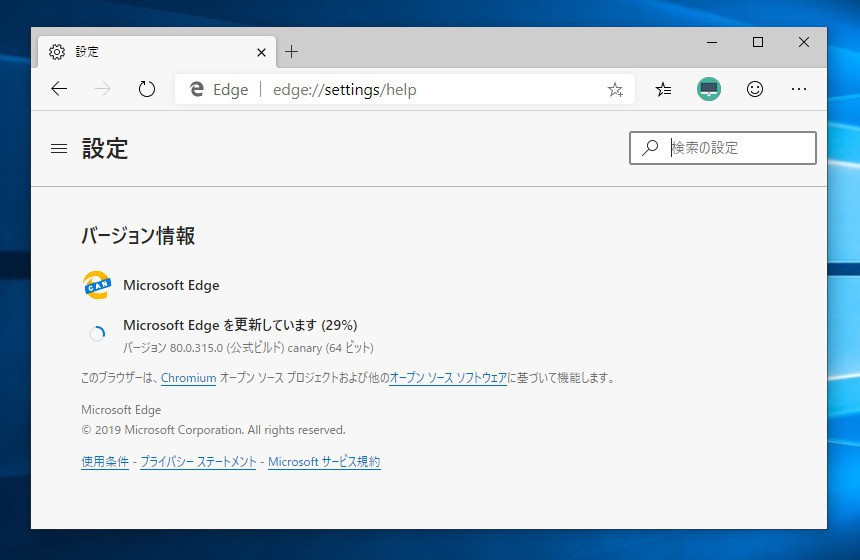Open the 使用条件 link
860x560 pixels.
click(x=105, y=462)
